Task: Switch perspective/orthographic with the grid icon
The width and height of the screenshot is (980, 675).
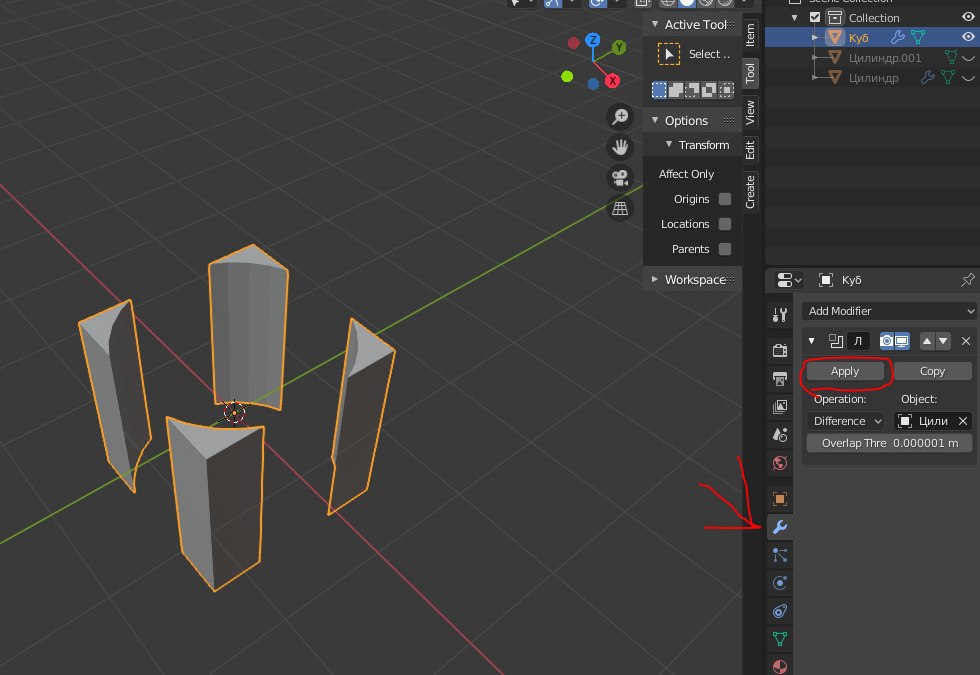Action: (620, 208)
